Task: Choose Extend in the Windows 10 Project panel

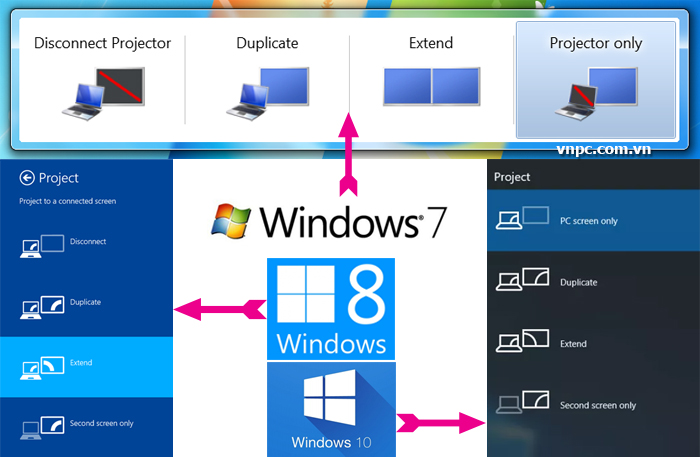Action: click(573, 344)
